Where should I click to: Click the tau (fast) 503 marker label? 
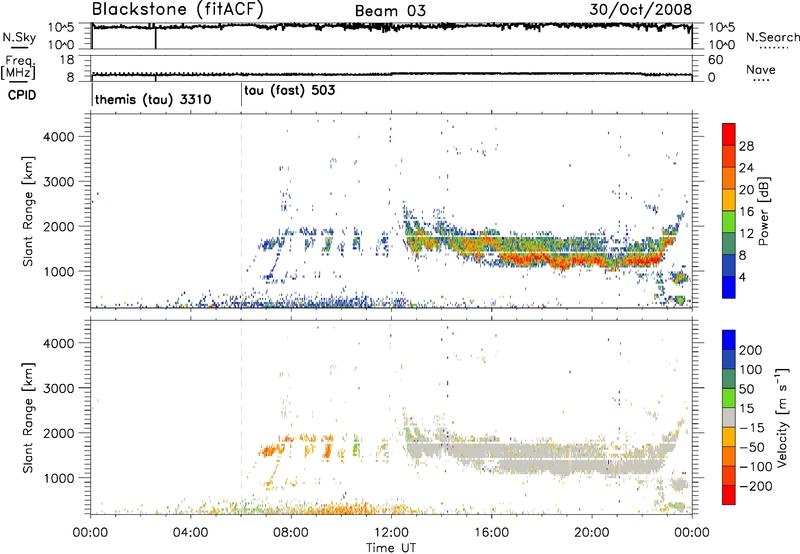point(290,91)
